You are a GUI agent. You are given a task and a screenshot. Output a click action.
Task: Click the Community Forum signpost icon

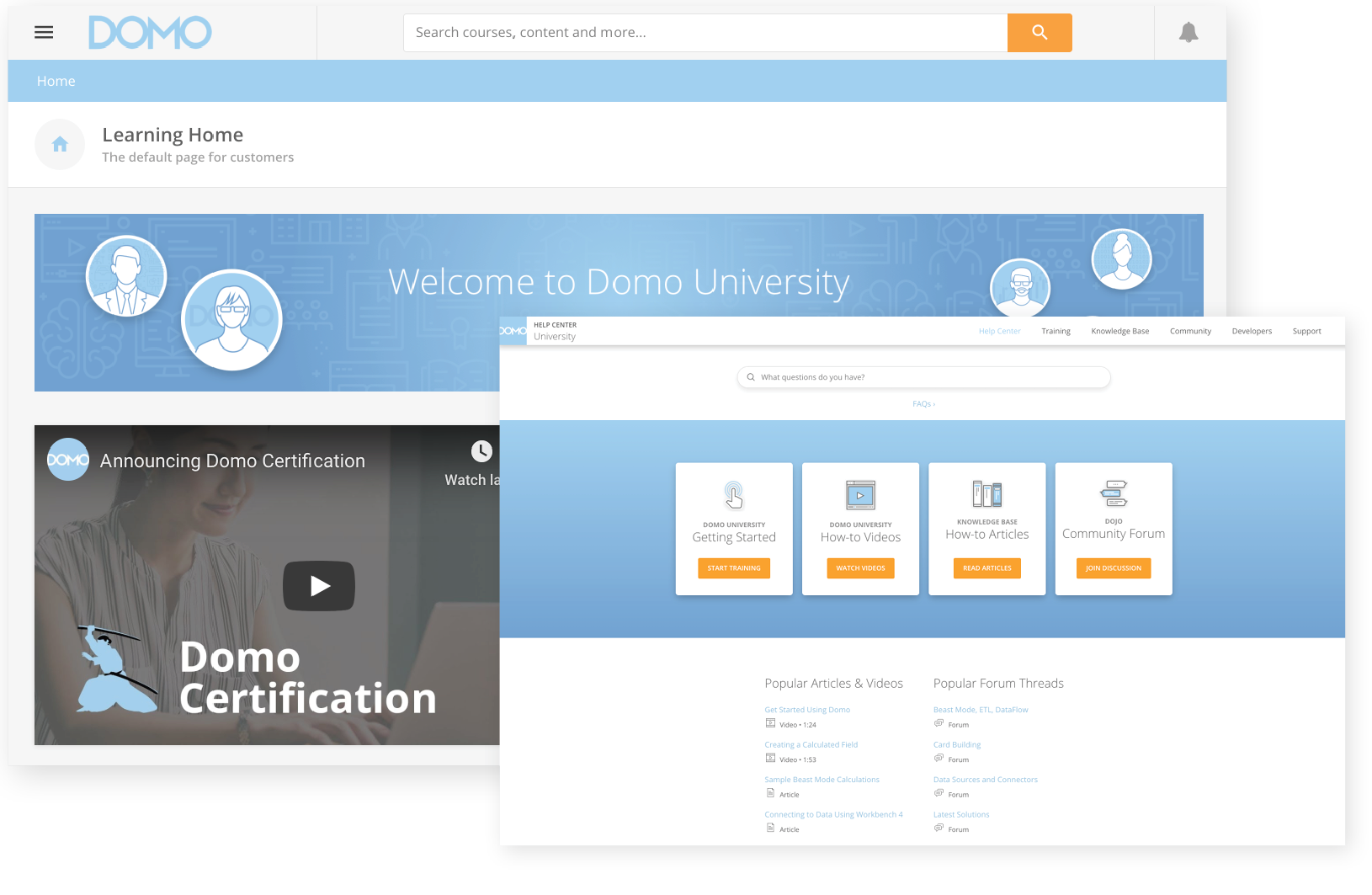[1113, 494]
